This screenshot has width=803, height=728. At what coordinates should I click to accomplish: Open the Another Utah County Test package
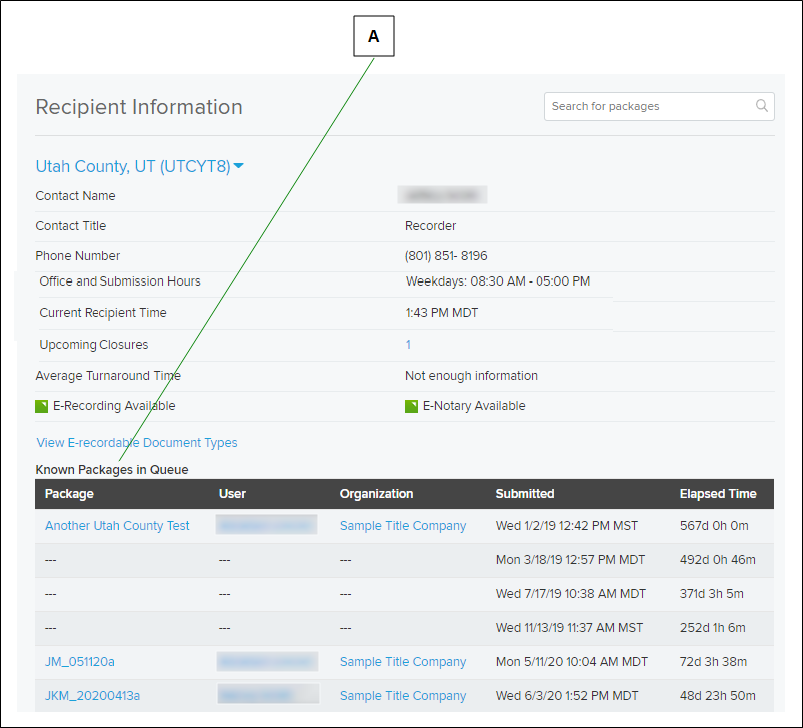pyautogui.click(x=116, y=525)
